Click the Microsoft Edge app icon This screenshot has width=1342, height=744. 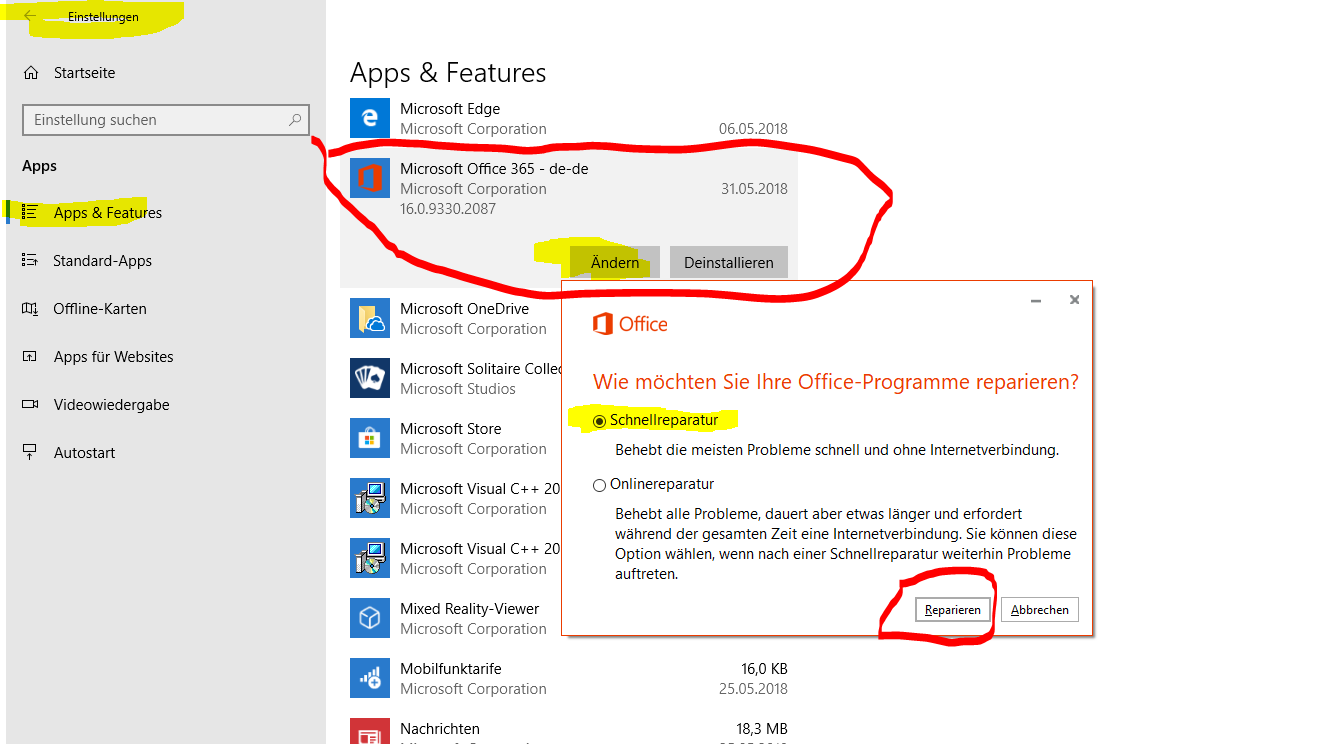pos(370,118)
